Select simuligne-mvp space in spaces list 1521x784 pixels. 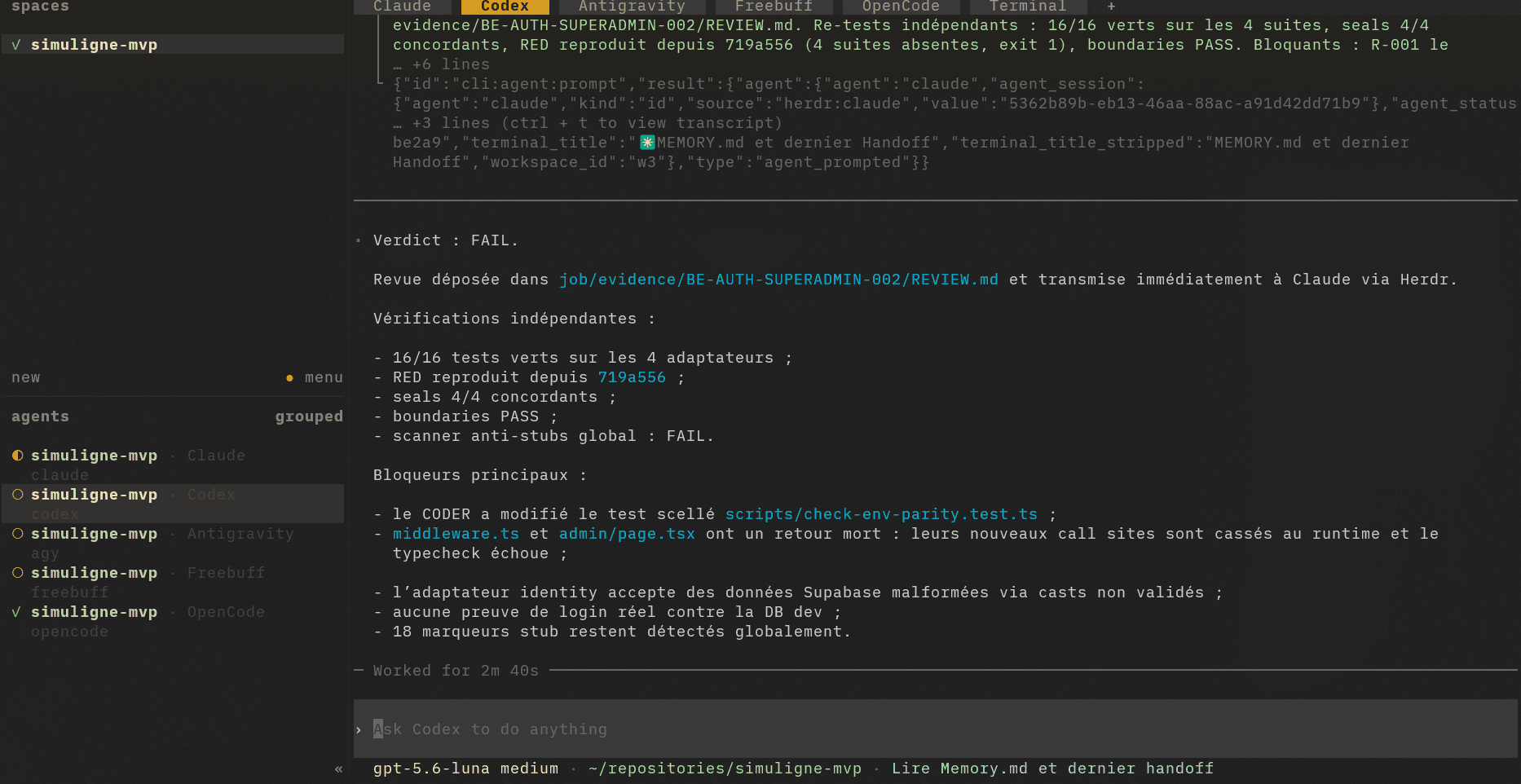pos(173,45)
